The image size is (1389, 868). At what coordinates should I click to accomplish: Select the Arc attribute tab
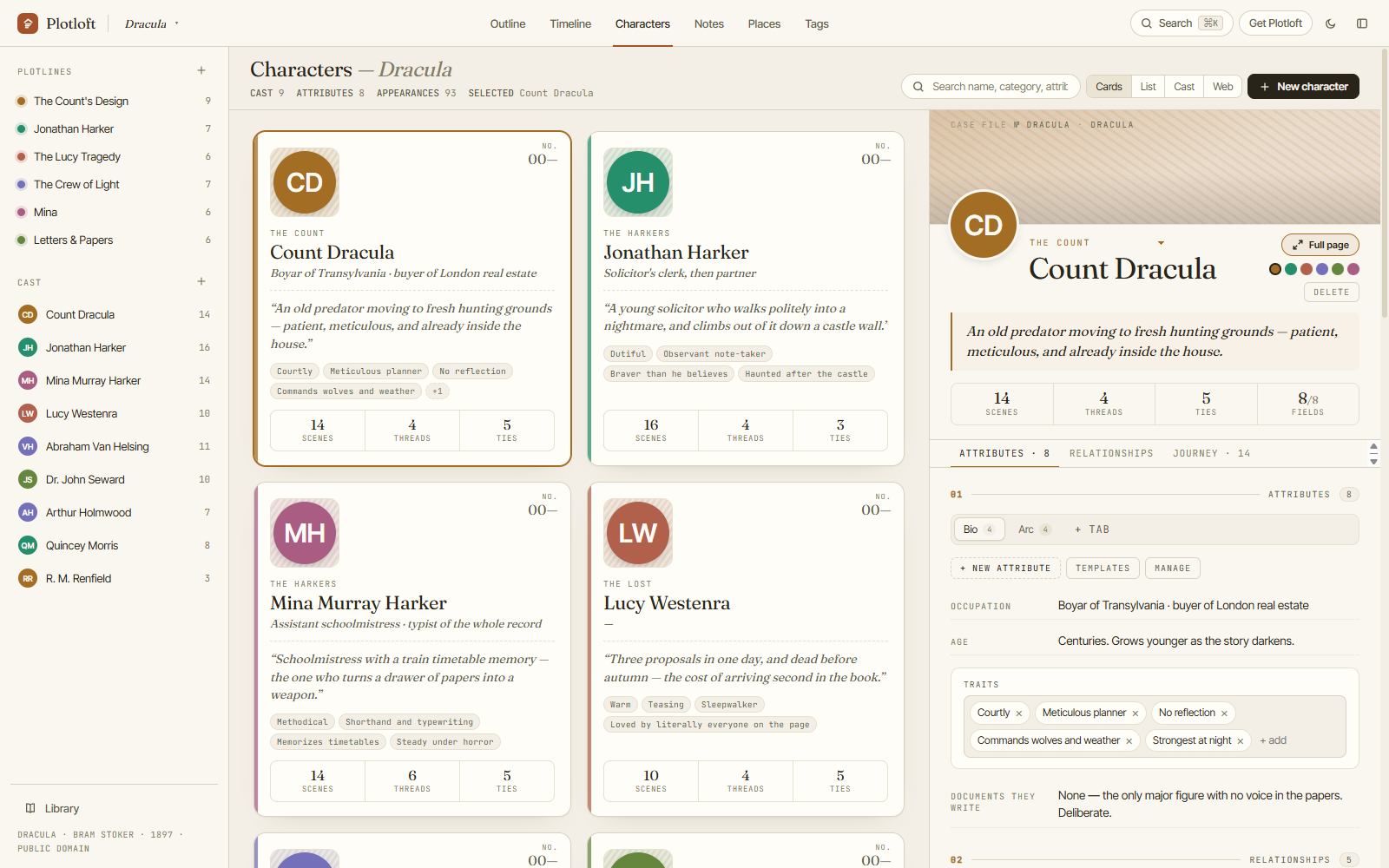(x=1033, y=529)
